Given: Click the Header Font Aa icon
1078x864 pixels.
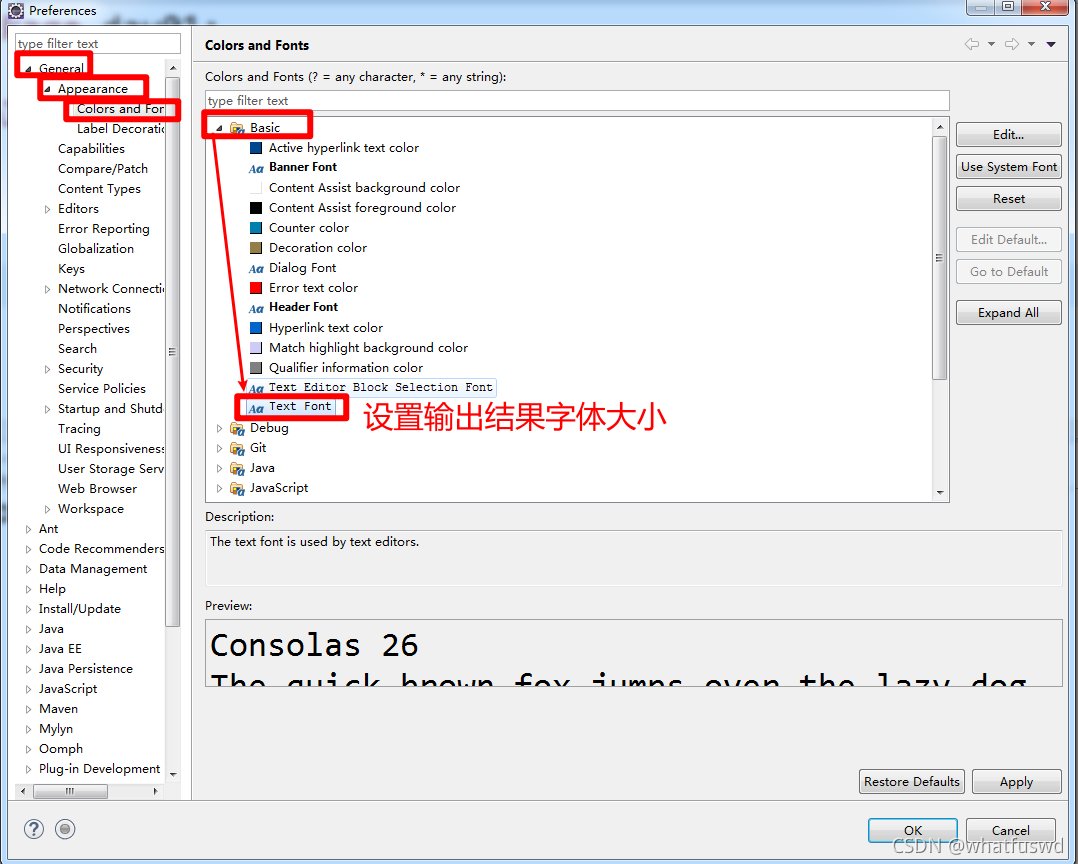Looking at the screenshot, I should (256, 309).
